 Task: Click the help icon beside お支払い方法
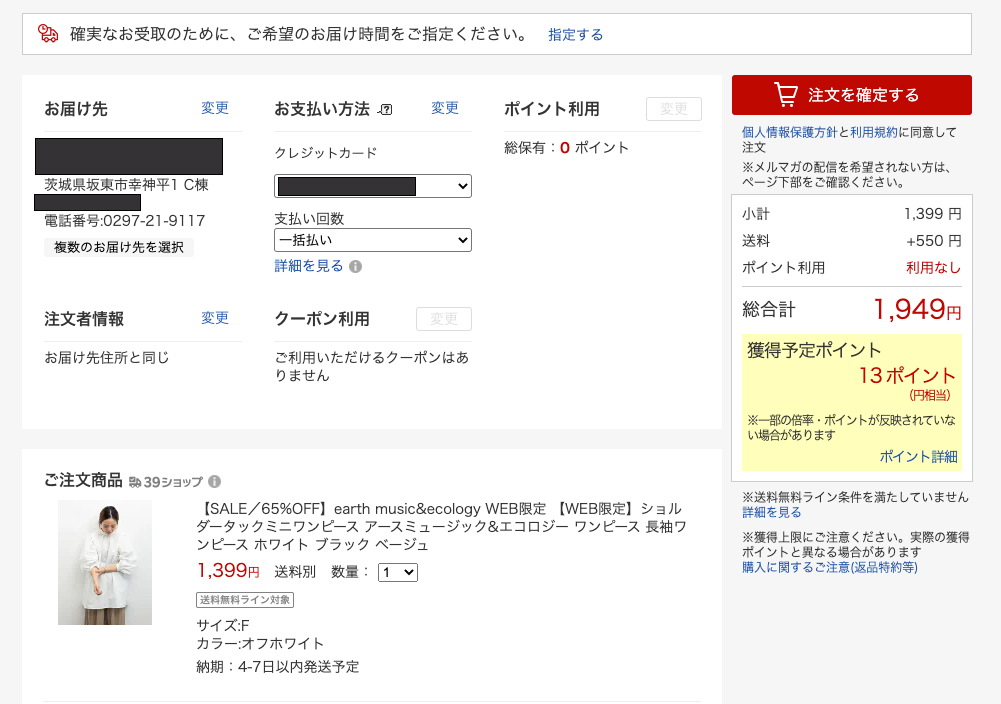(x=386, y=110)
